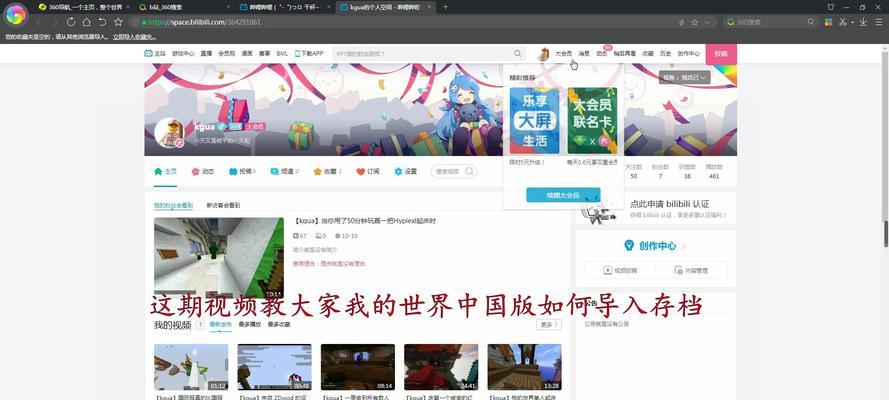Open the colorful extensions grid icon
Screen dimensions: 889x400
click(828, 22)
